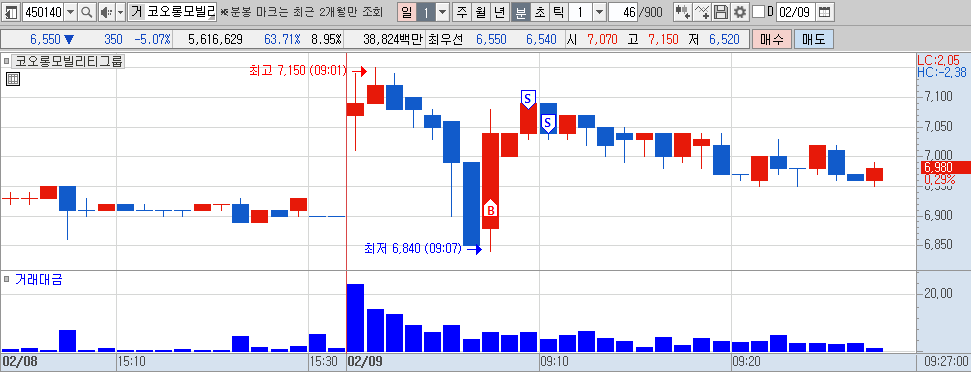Switch chart to 주 weekly period
Image resolution: width=971 pixels, height=372 pixels.
[x=462, y=11]
